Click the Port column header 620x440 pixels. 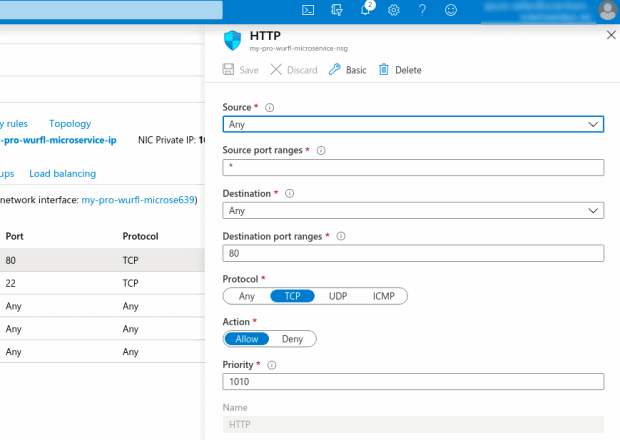click(x=15, y=236)
